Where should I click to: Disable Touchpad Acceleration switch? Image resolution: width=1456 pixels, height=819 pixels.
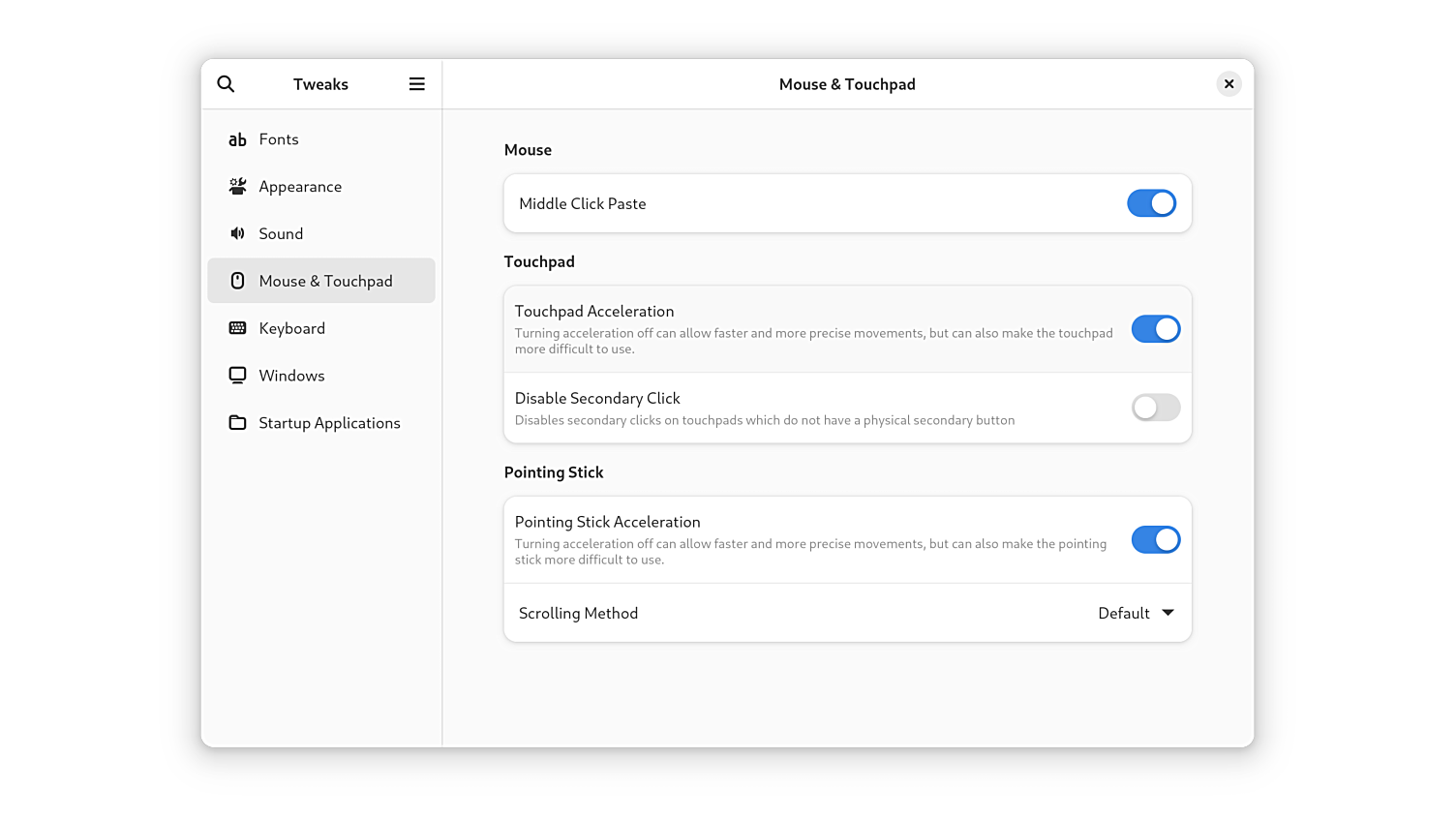click(1155, 329)
